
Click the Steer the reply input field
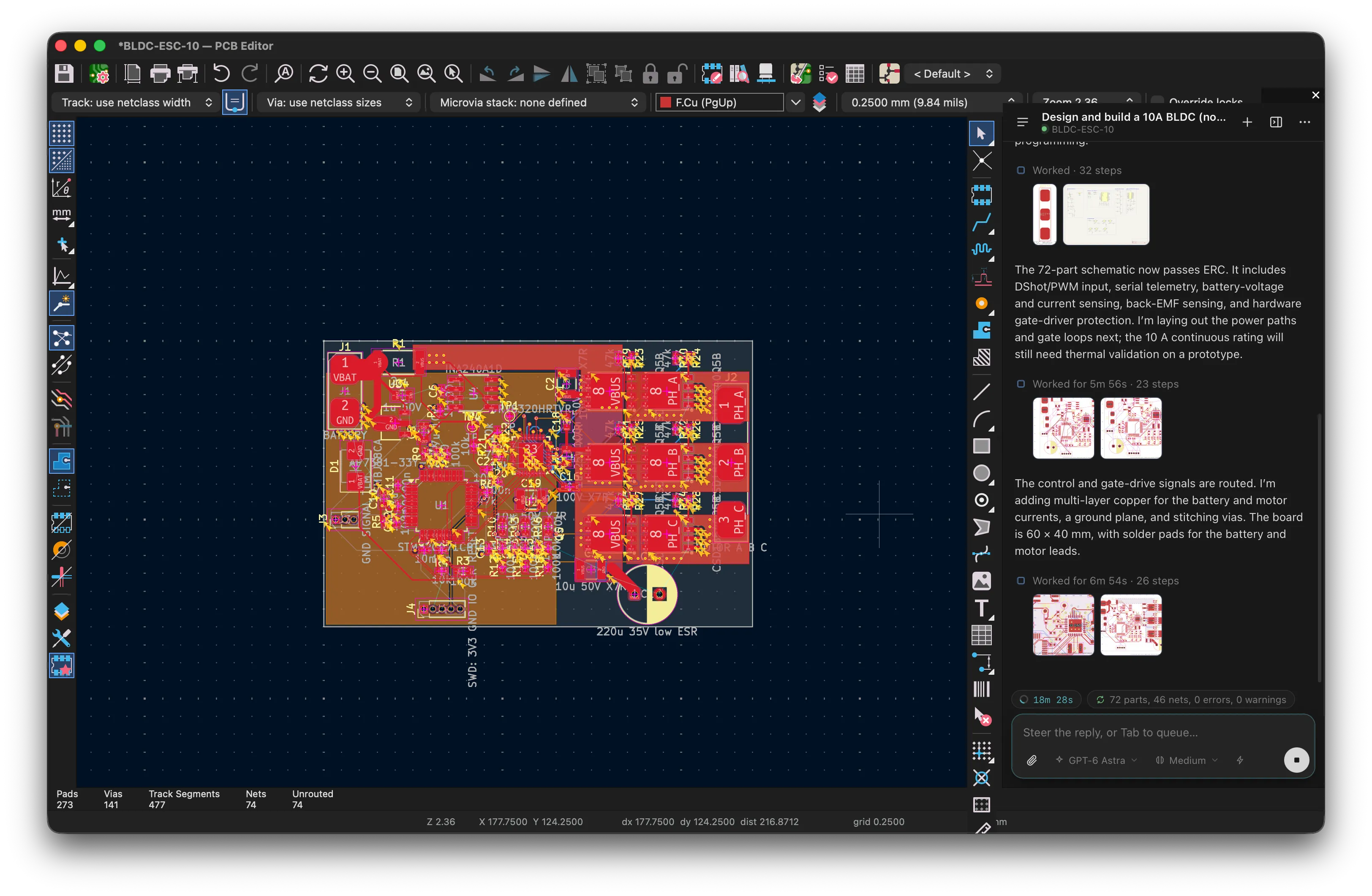[x=1162, y=732]
